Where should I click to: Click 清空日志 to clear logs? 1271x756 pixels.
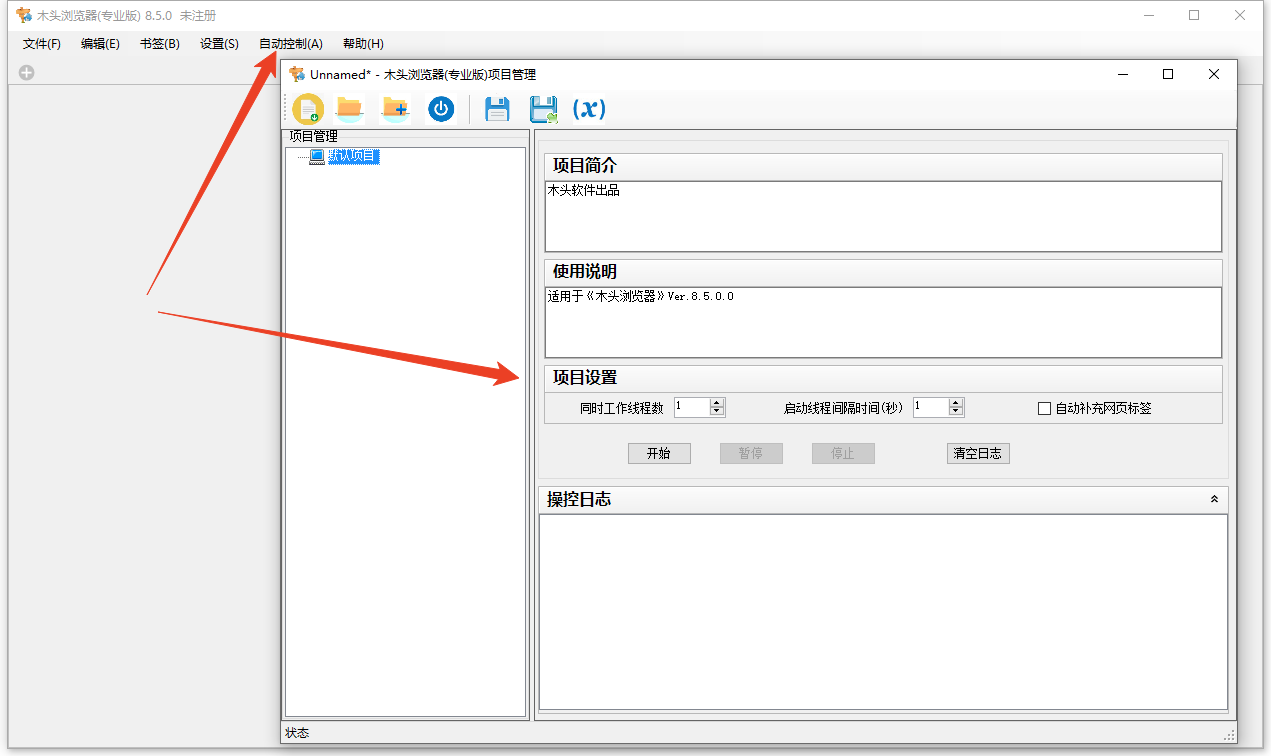click(977, 453)
